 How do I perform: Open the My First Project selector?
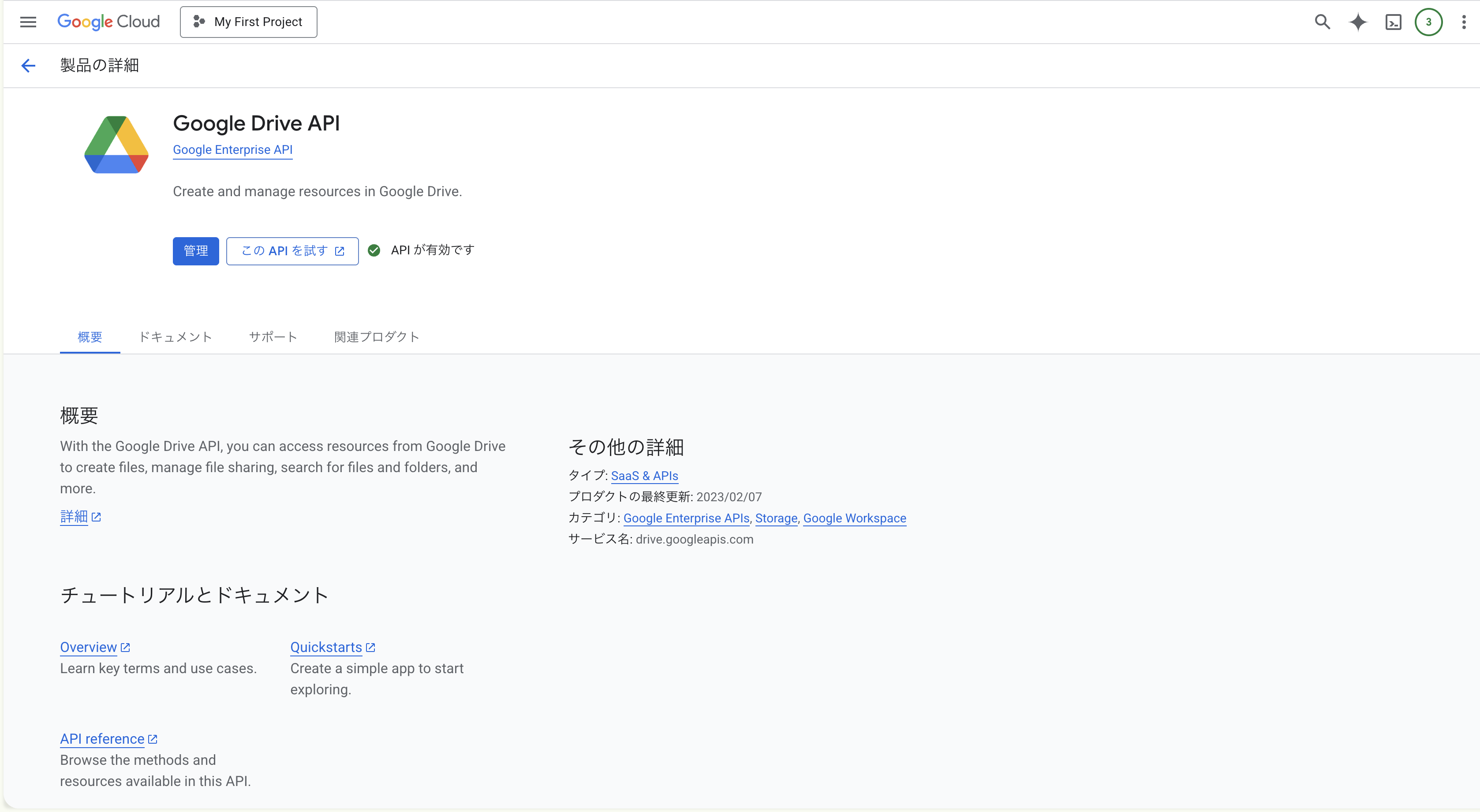click(x=248, y=22)
